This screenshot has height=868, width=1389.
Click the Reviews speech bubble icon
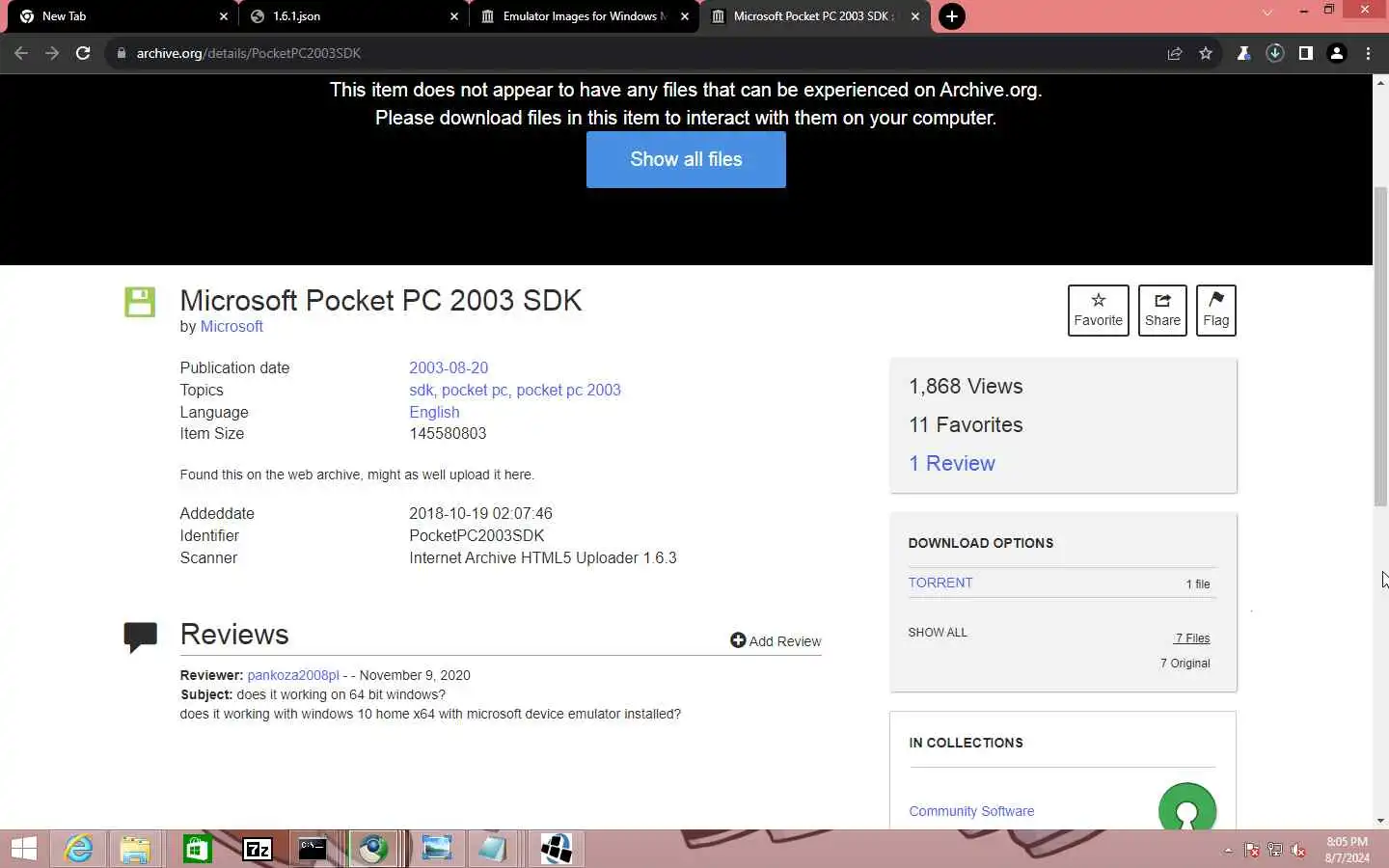click(x=140, y=637)
